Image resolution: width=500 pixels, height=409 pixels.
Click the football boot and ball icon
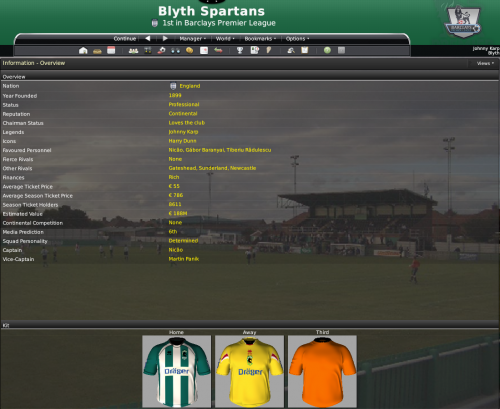[162, 50]
